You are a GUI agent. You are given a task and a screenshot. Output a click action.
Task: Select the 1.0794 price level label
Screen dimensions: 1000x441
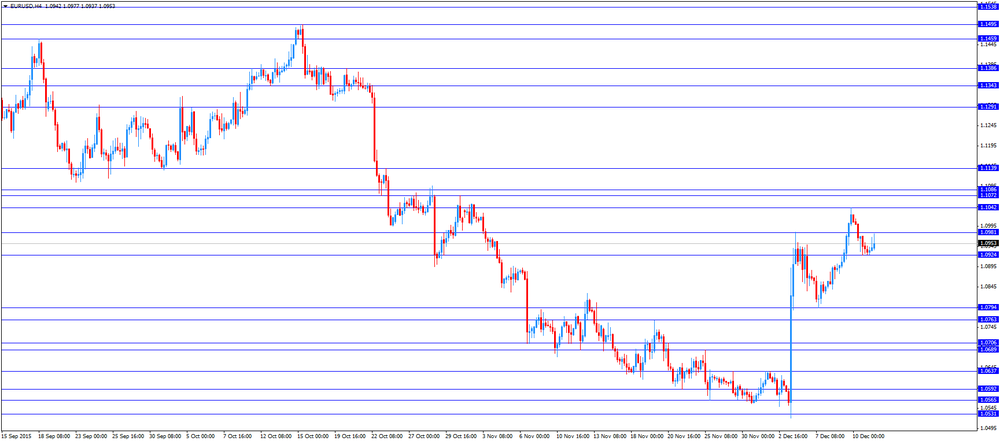[988, 307]
